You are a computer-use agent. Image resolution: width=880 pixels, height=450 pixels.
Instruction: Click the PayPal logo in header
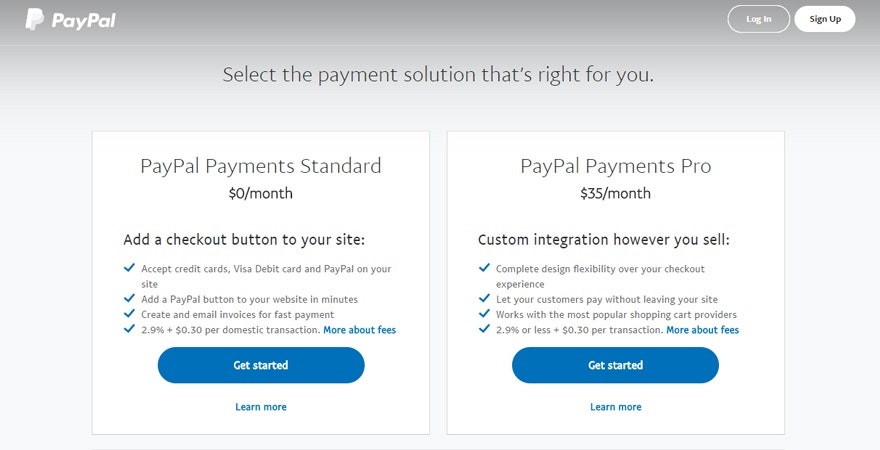point(69,19)
